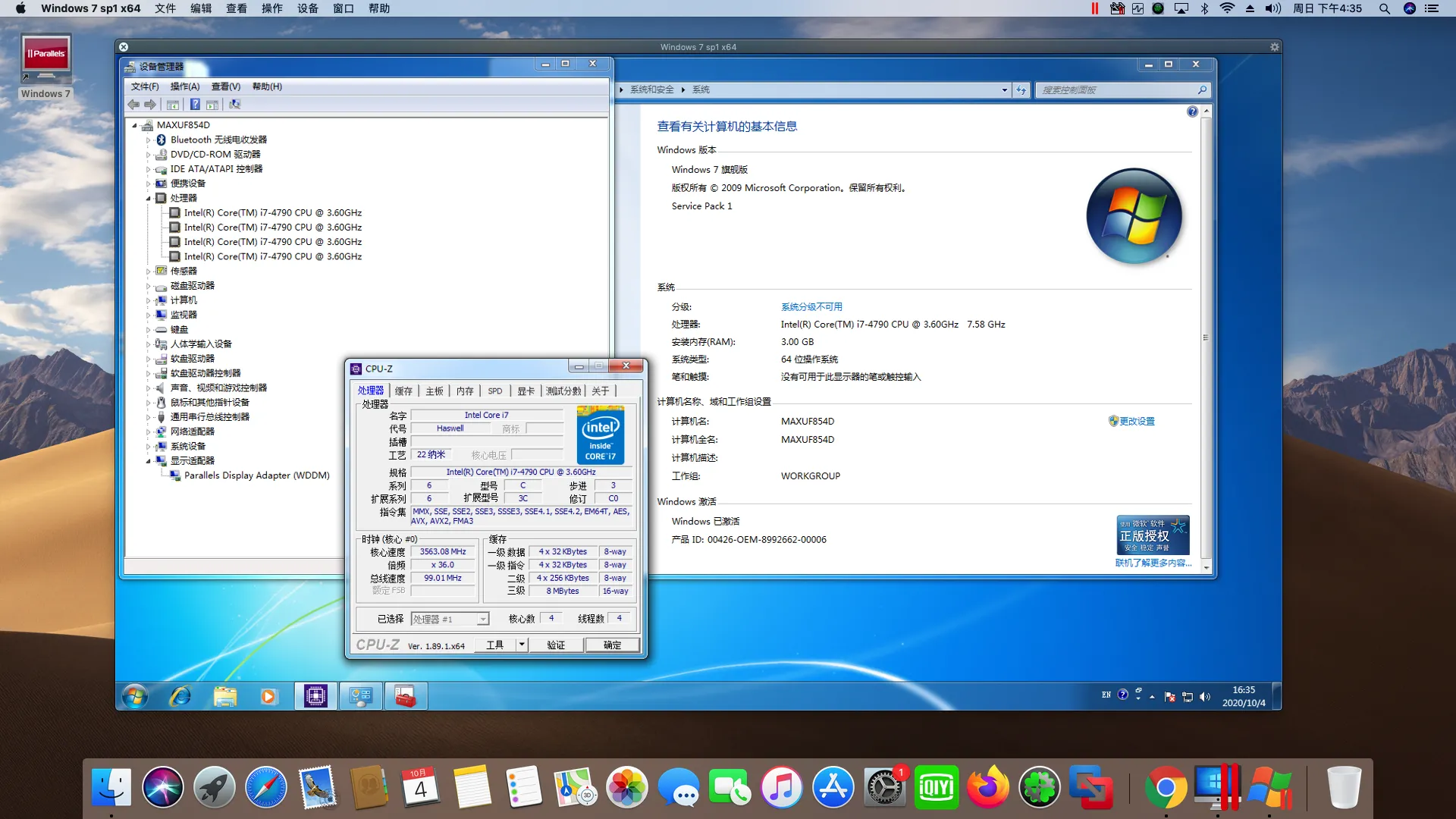
Task: Click the Parallels VM window gear icon
Action: pyautogui.click(x=1275, y=47)
